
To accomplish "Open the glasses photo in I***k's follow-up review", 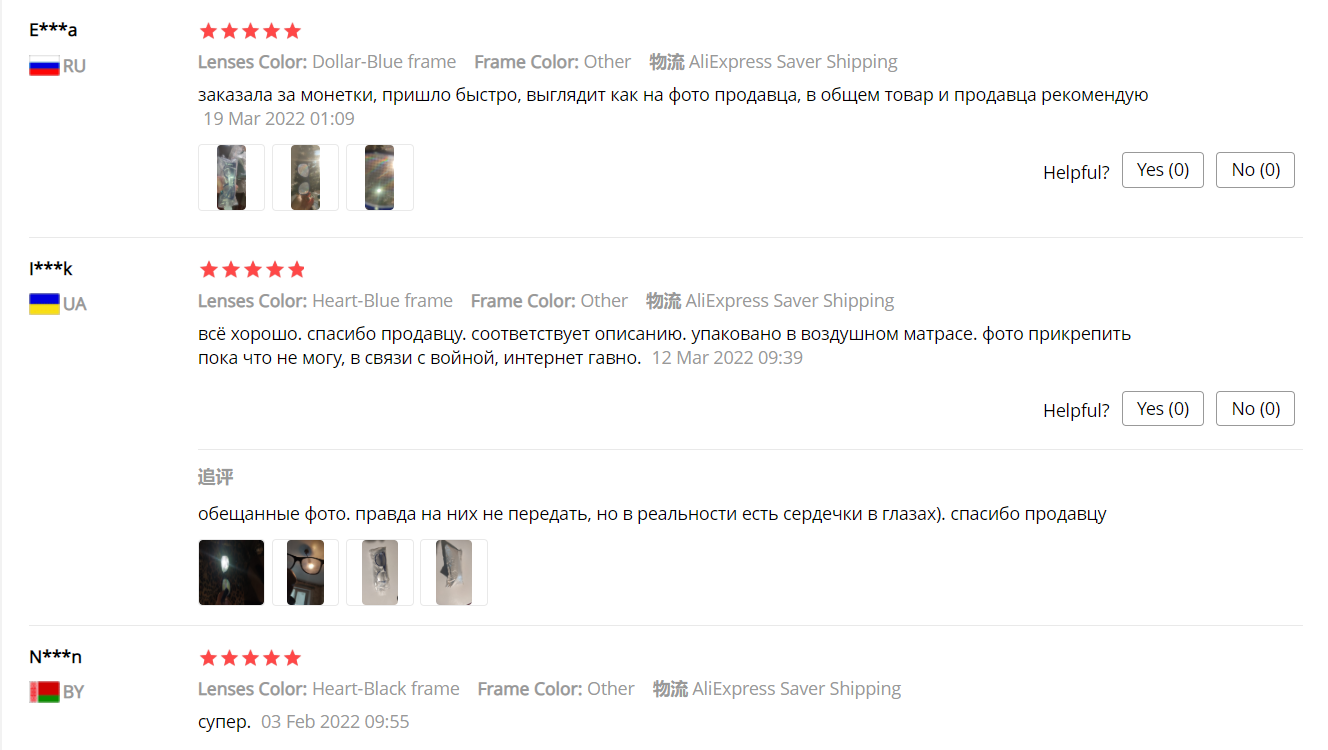I will click(305, 572).
